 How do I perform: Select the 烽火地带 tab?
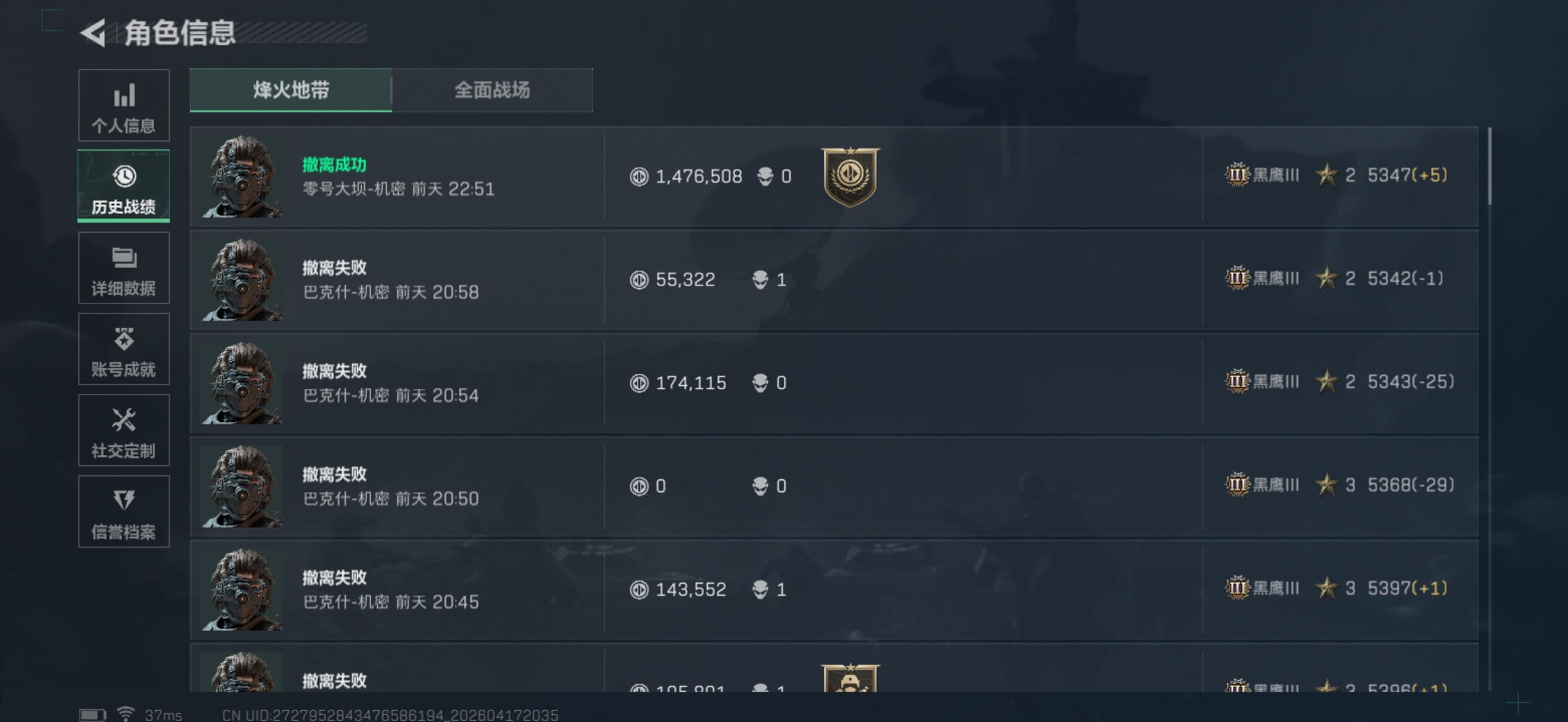[x=291, y=90]
